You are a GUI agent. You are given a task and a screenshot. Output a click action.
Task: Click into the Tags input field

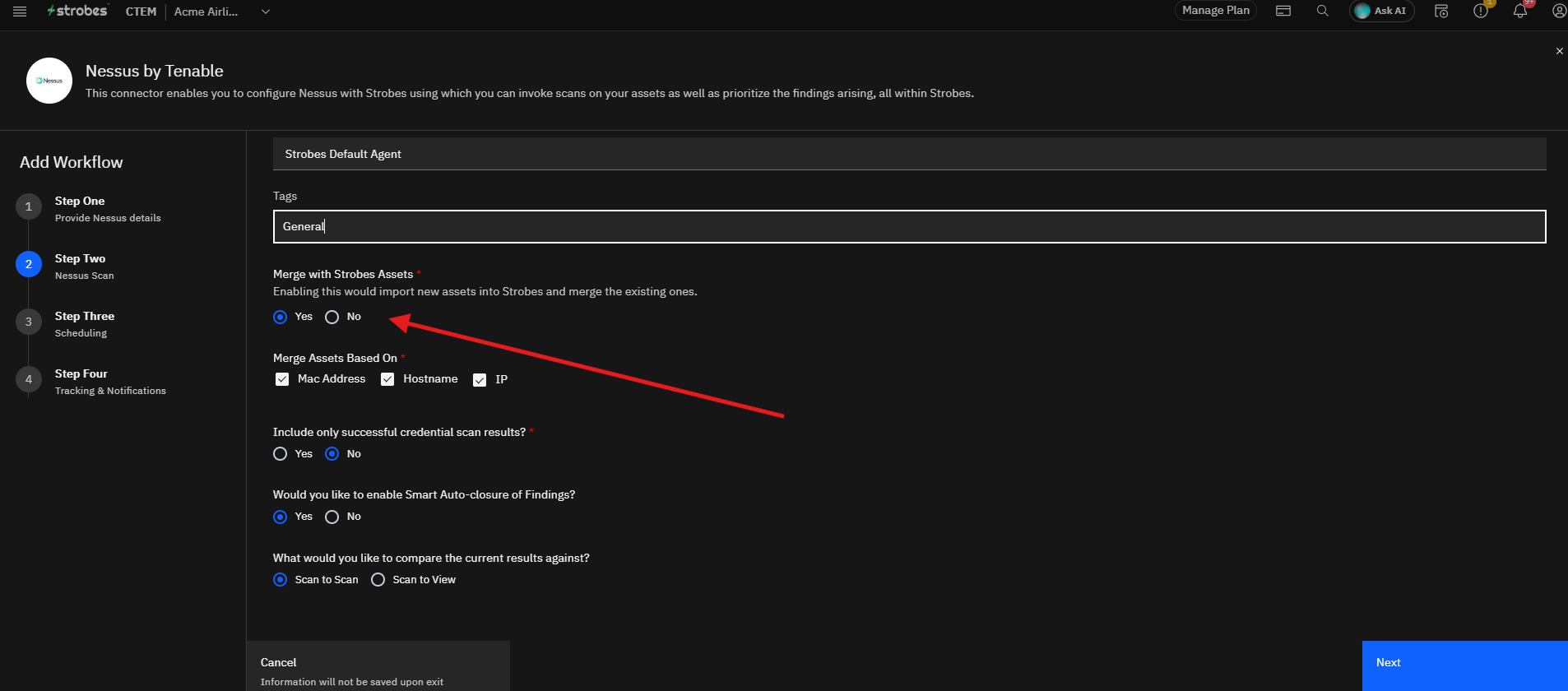(x=910, y=226)
